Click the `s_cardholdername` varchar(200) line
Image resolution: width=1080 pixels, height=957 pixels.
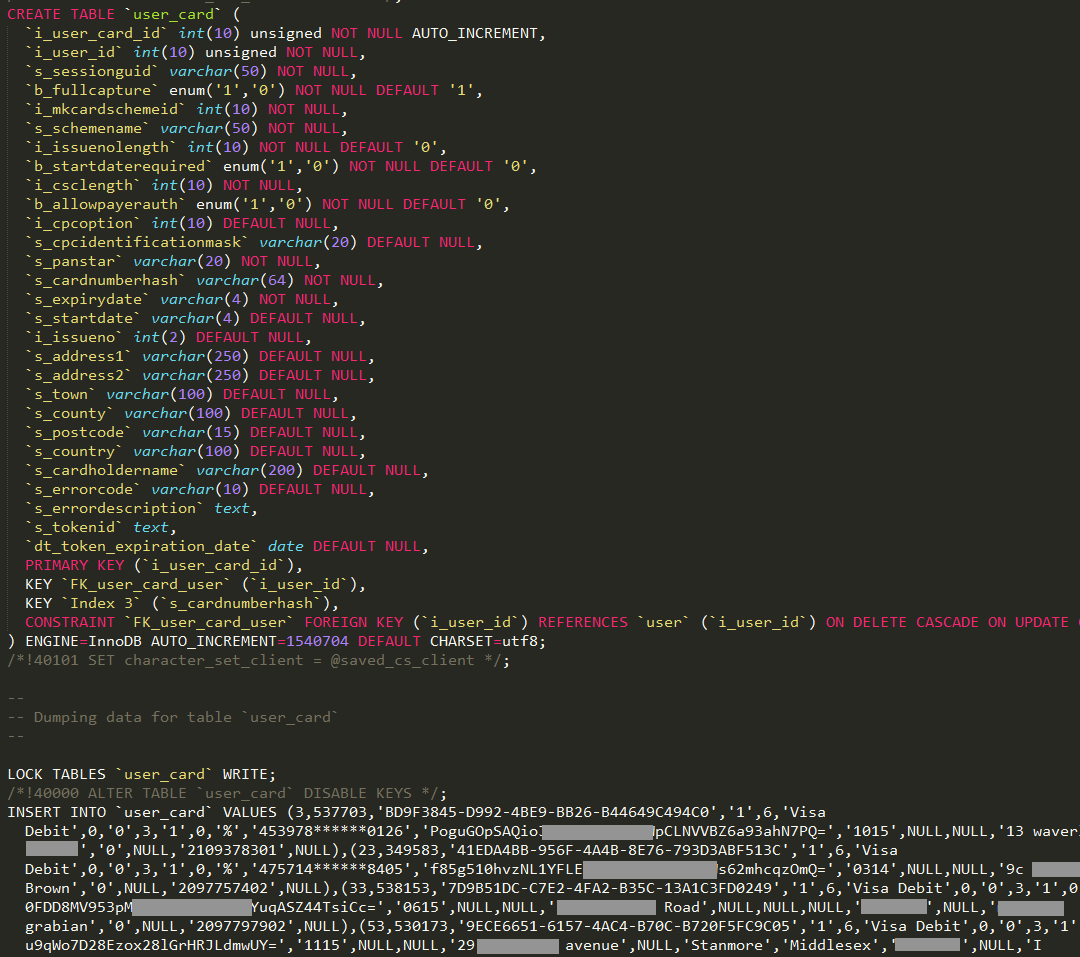(x=227, y=470)
